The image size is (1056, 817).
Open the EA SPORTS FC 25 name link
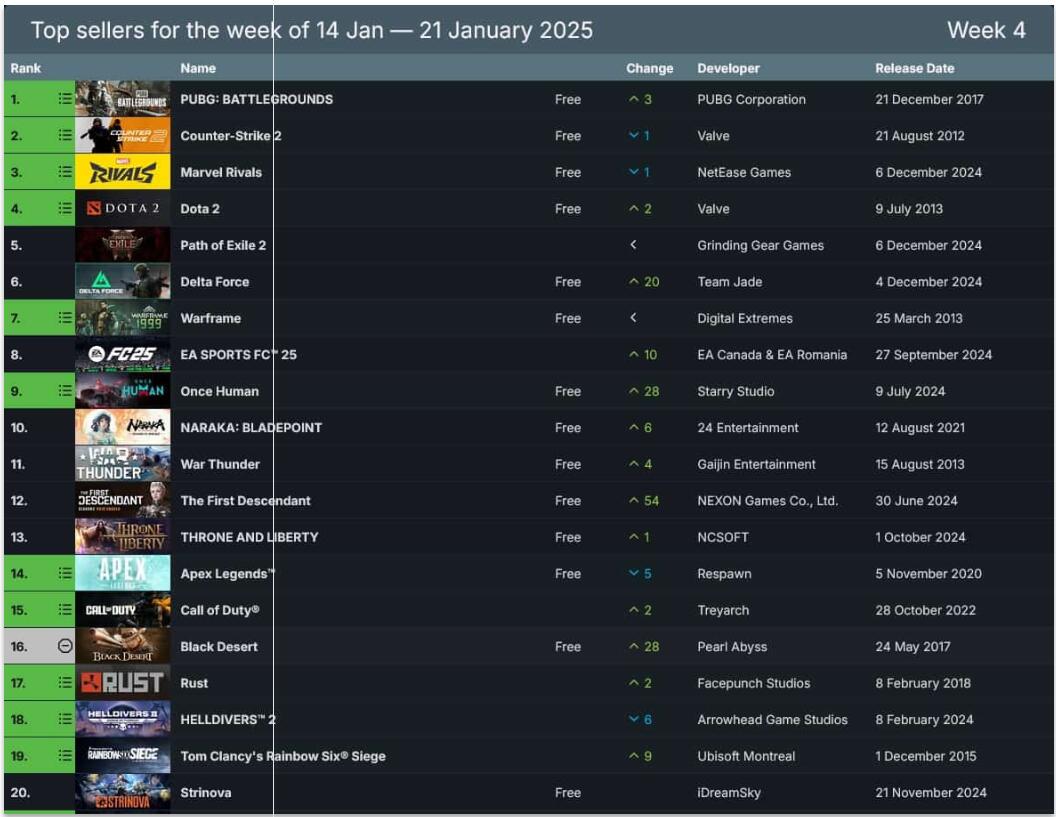[238, 354]
